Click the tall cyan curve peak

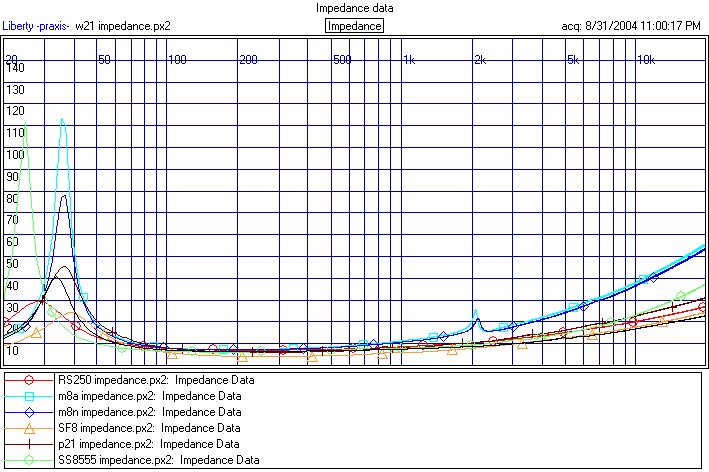[x=62, y=121]
